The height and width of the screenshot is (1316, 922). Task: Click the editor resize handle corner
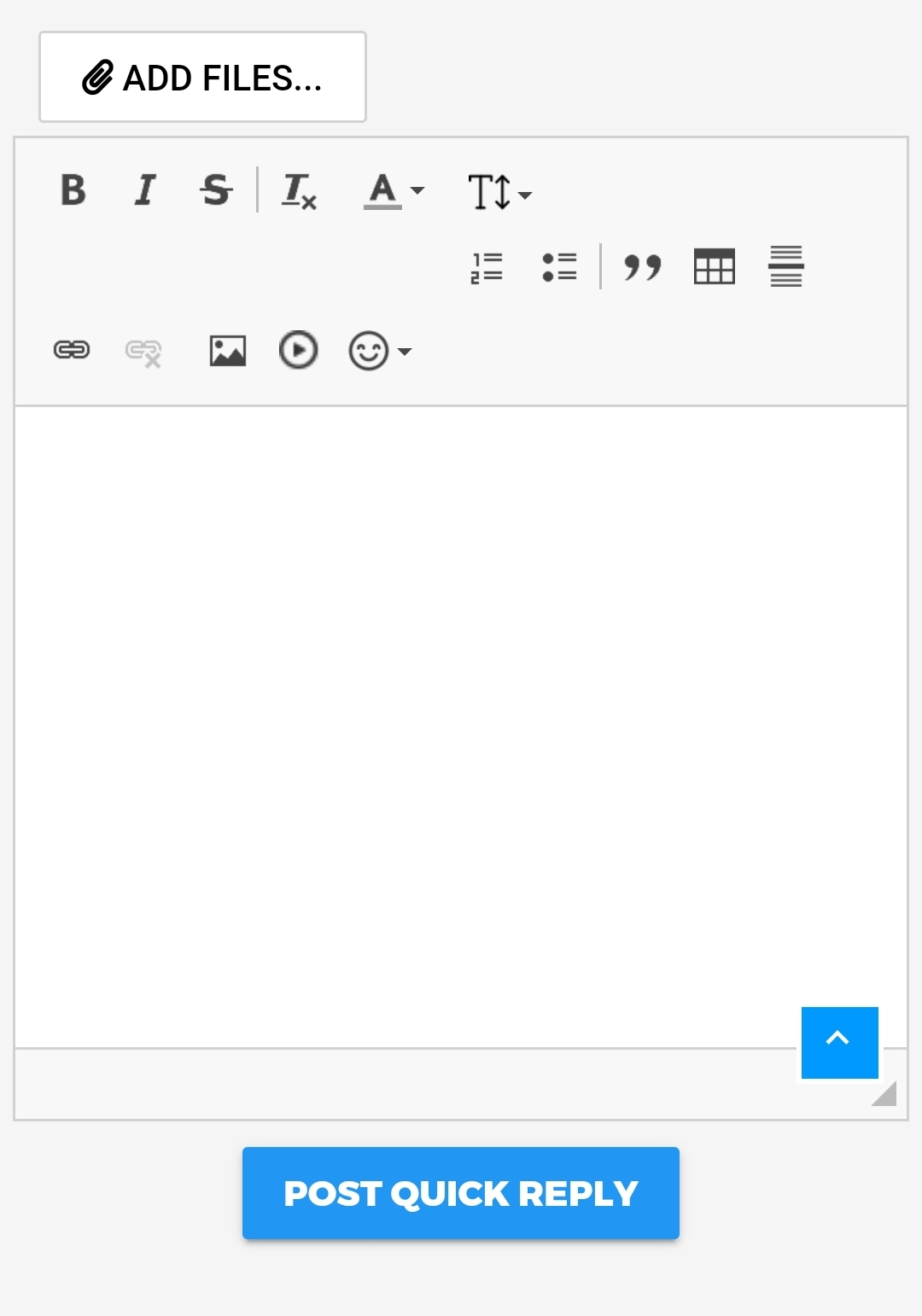tap(885, 1093)
